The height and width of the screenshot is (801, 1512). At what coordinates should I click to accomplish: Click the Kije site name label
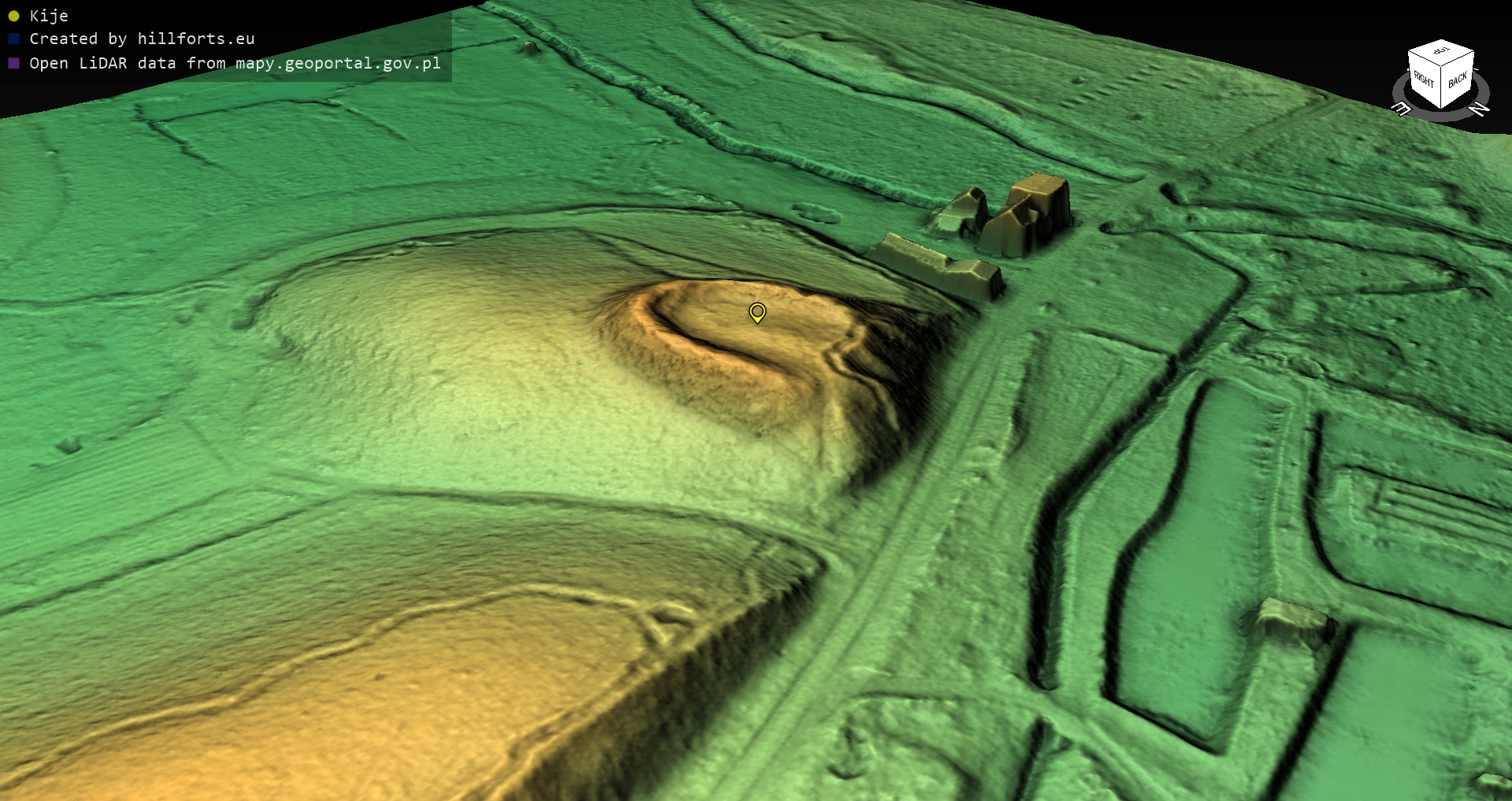point(49,16)
